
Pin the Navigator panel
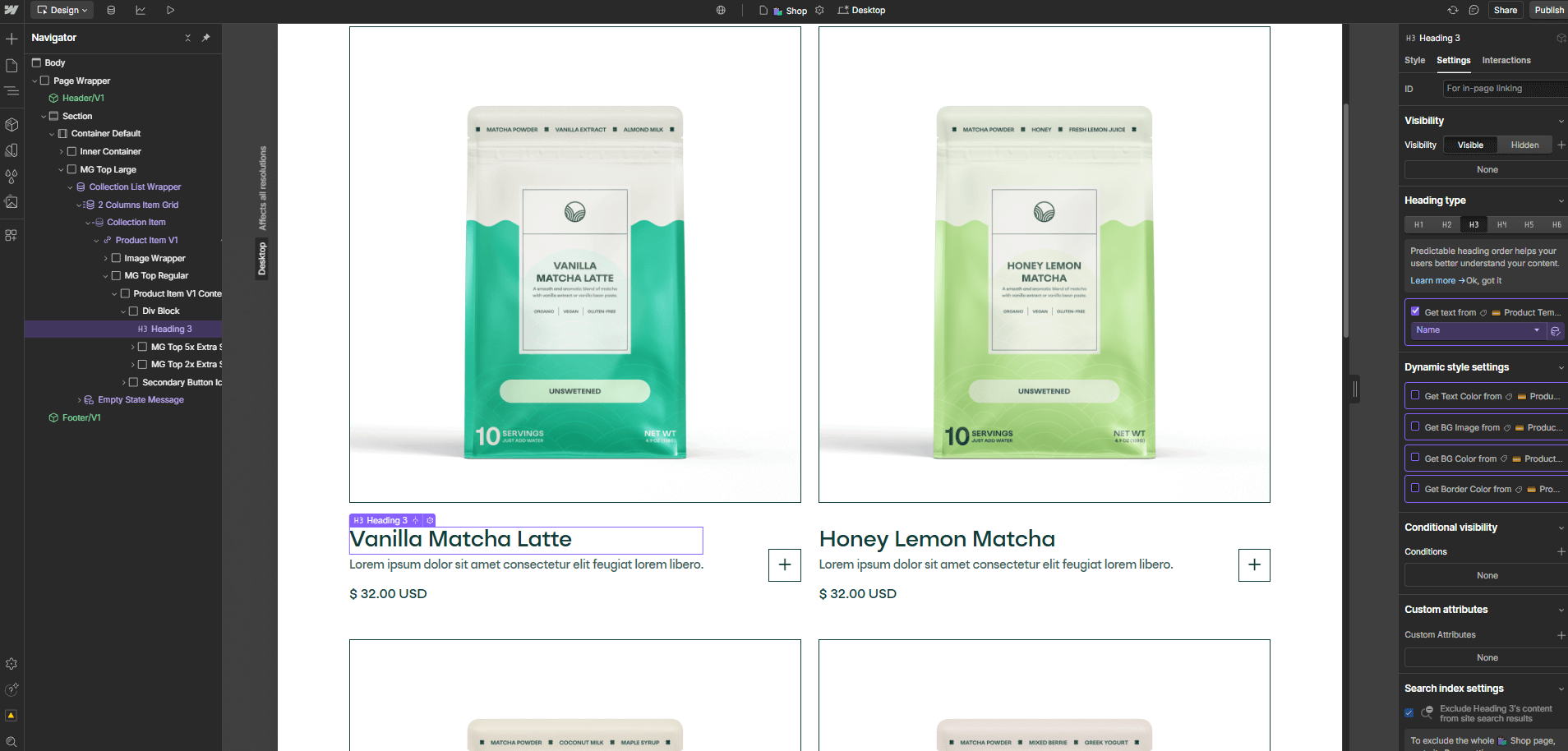pyautogui.click(x=206, y=38)
